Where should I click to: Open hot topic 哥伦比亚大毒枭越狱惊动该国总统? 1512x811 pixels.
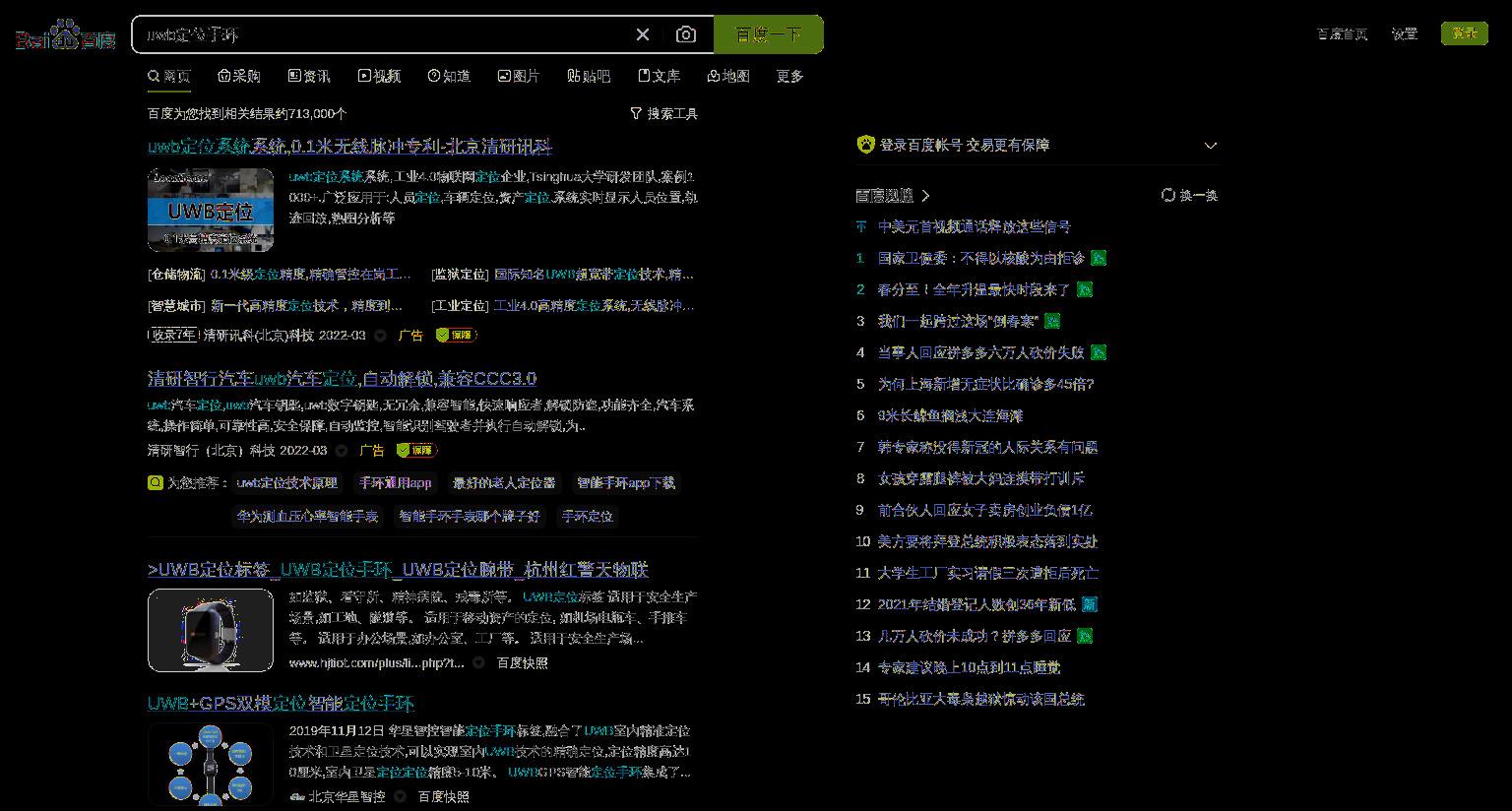(x=981, y=699)
